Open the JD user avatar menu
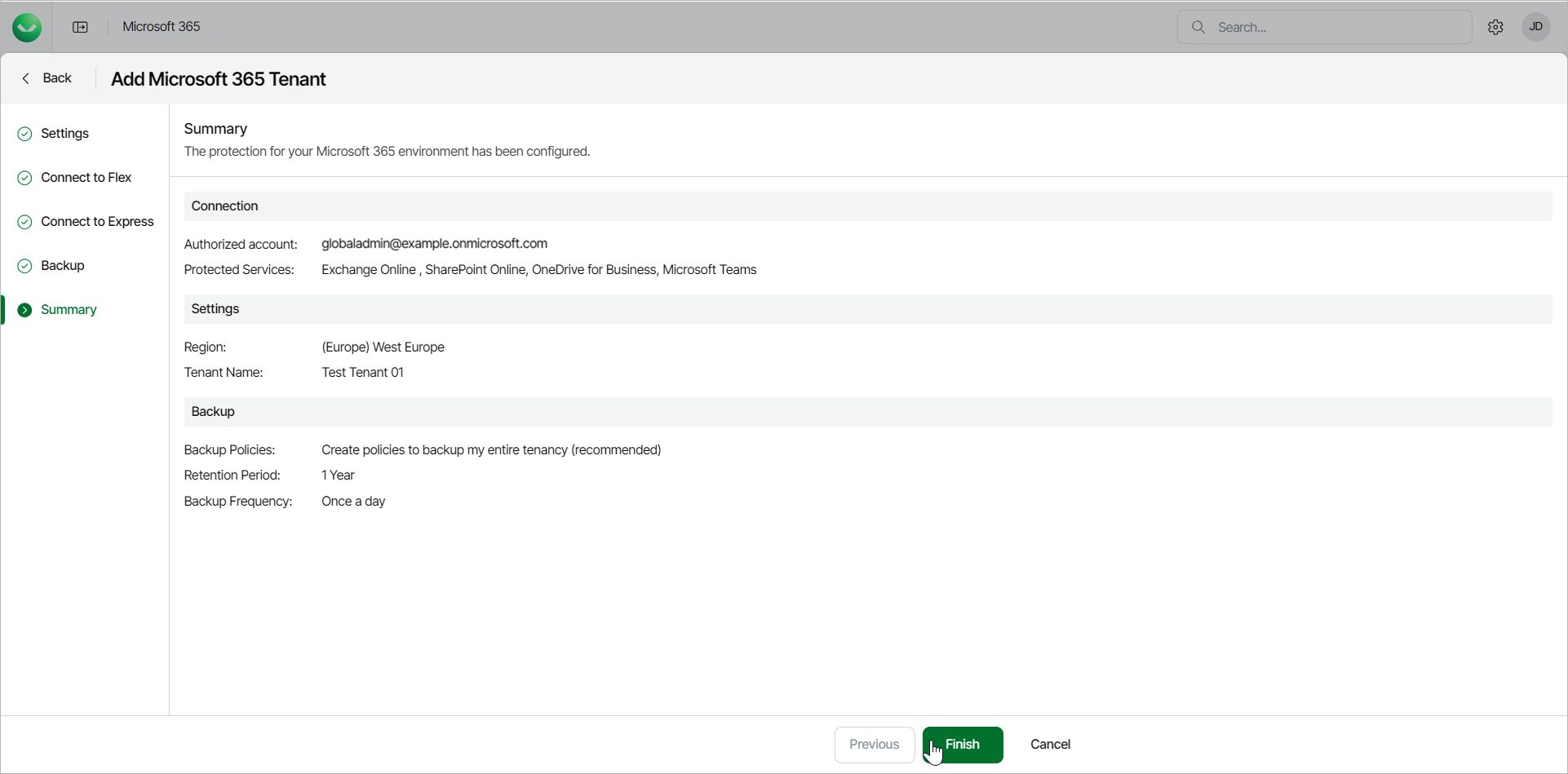The height and width of the screenshot is (774, 1568). tap(1535, 27)
